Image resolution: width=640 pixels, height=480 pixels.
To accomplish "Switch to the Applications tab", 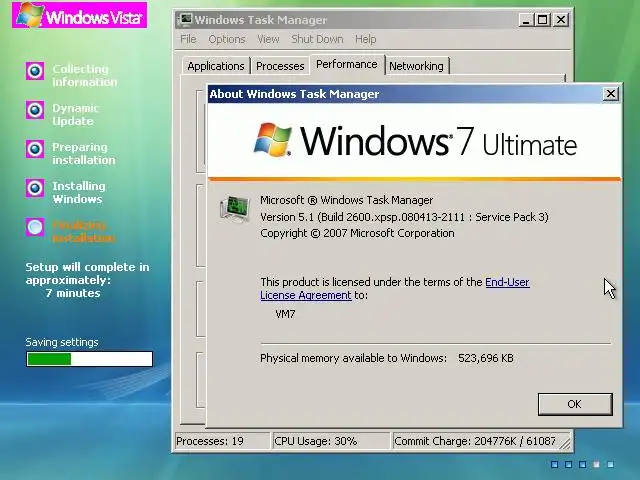I will (x=216, y=66).
